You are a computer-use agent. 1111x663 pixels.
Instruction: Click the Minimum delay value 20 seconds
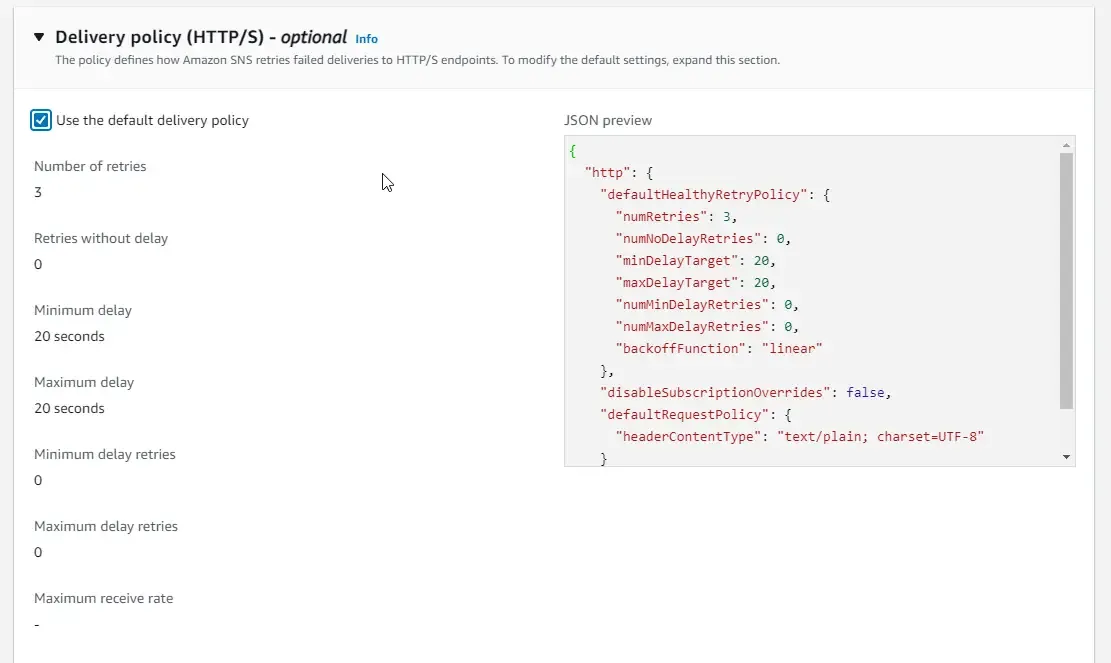(69, 336)
